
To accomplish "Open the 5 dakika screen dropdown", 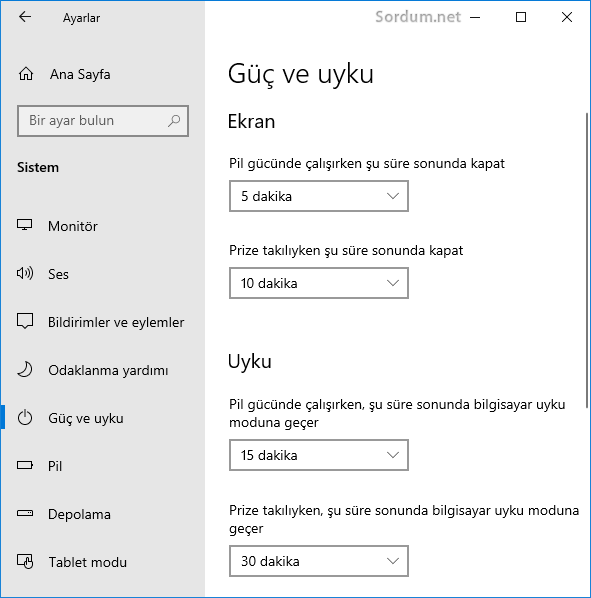I will tap(319, 196).
